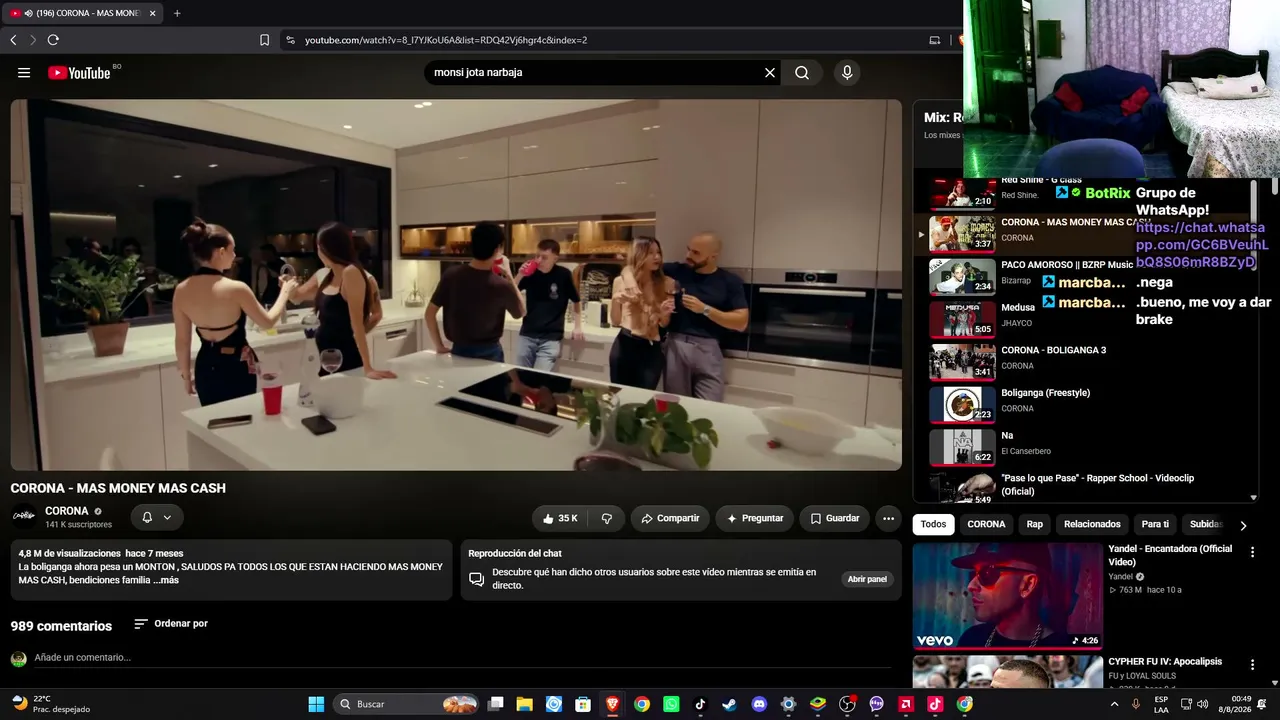This screenshot has height=720, width=1280.
Task: Open the 'Ordenar por' sort menu
Action: click(171, 624)
